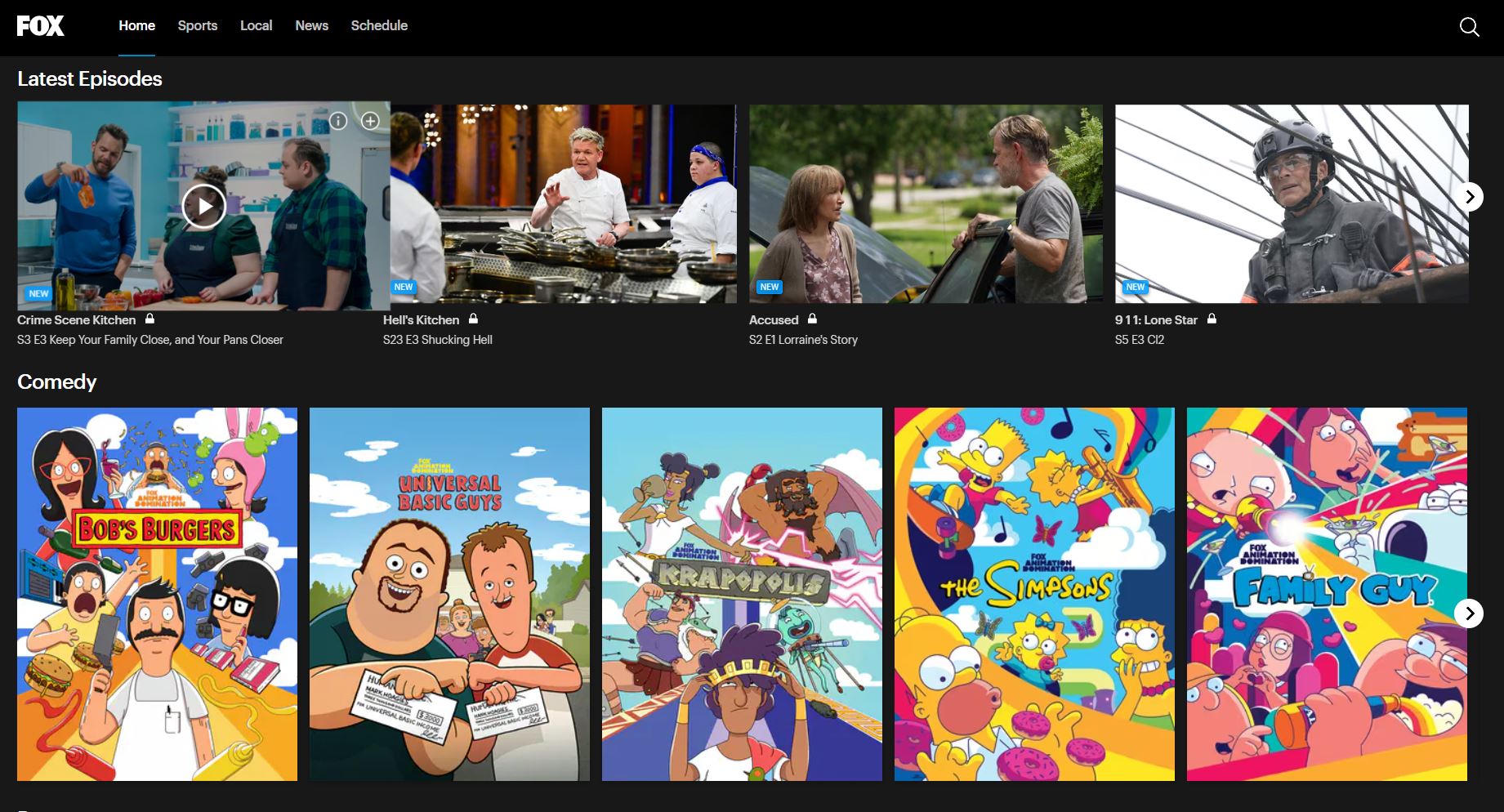Open The Simpsons poster

1034,594
